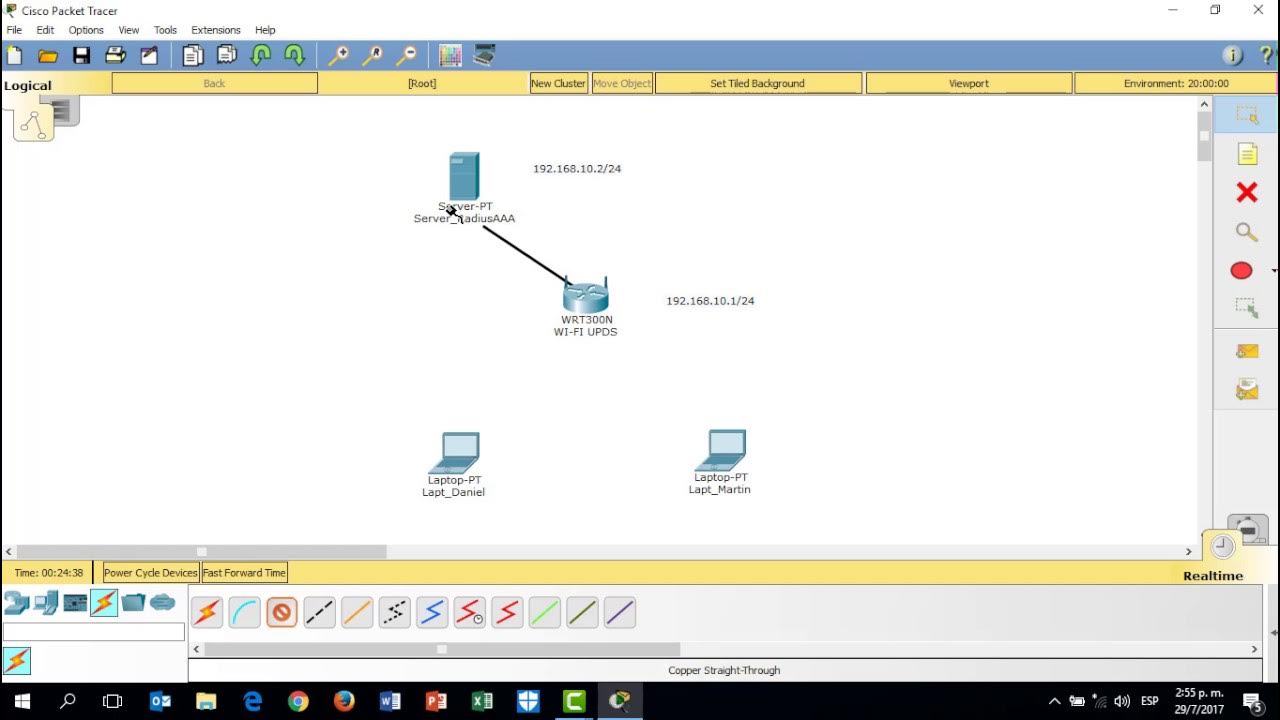Select the Lapt_Daniel laptop
Viewport: 1280px width, 720px height.
[x=455, y=452]
